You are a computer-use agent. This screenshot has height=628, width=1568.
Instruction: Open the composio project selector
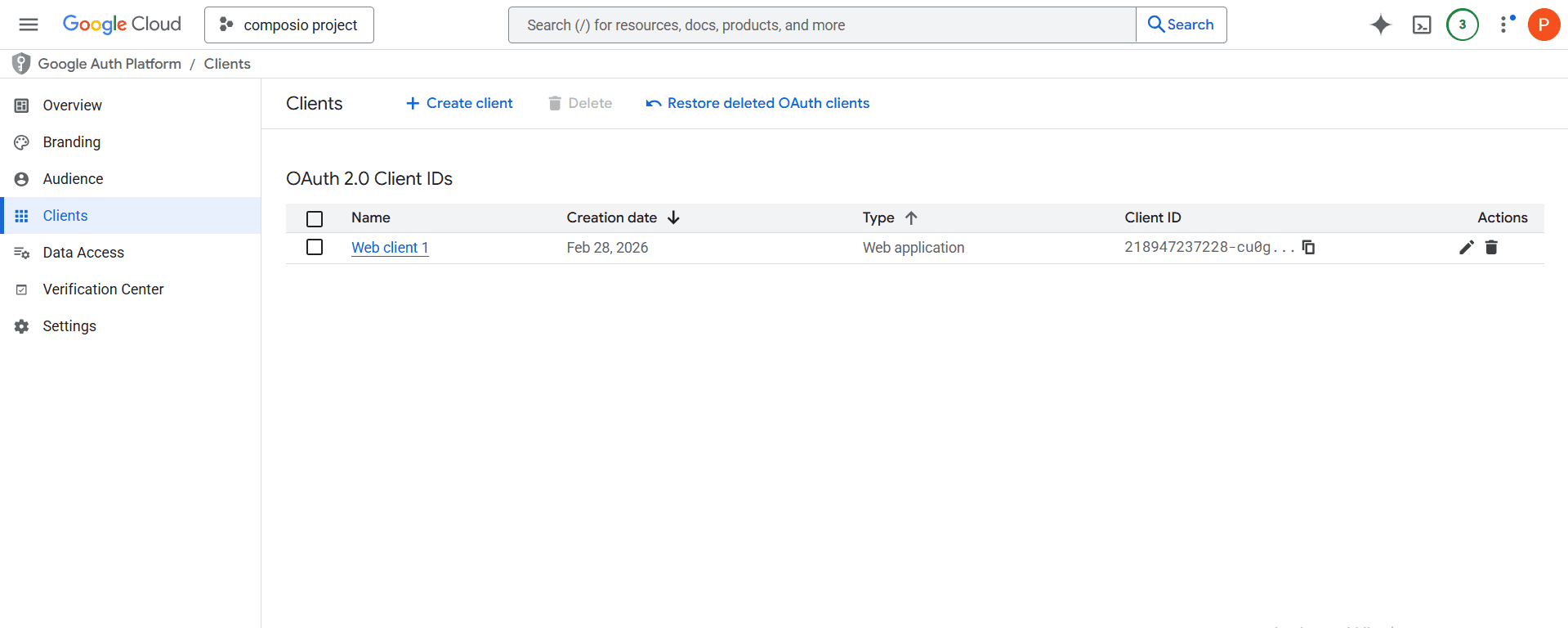coord(289,25)
